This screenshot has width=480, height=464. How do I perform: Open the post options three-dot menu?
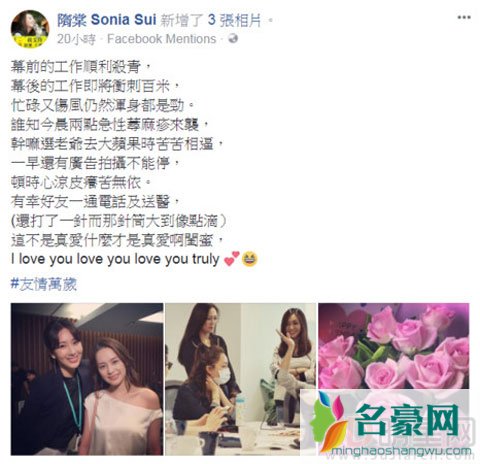[464, 17]
